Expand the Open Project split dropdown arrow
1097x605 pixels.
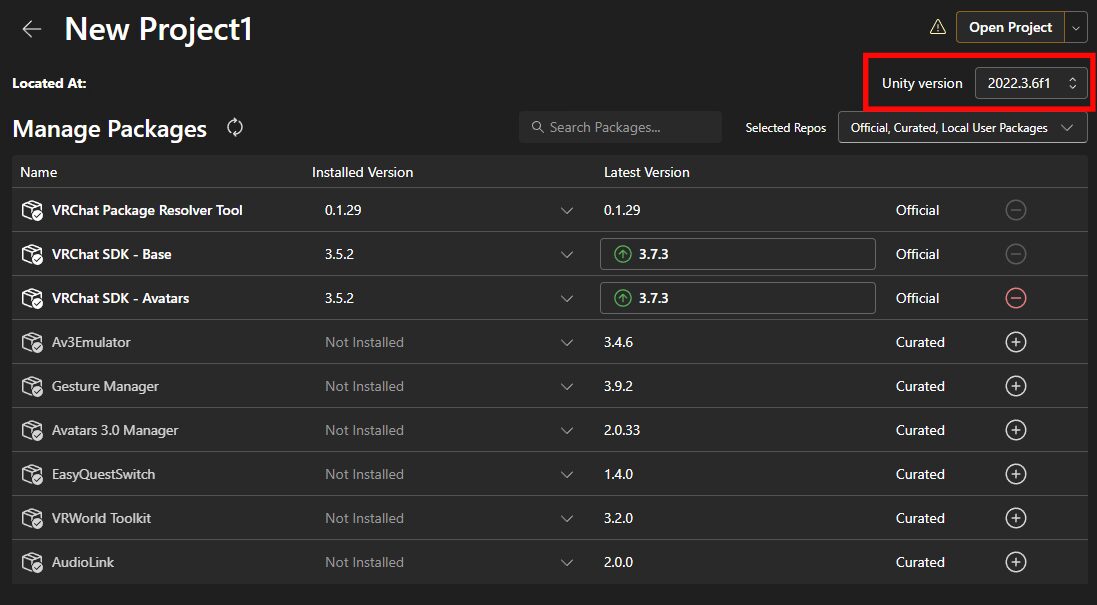(1076, 27)
